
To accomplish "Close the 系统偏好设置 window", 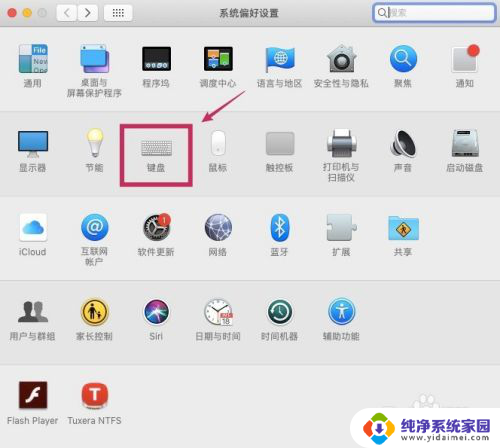I will [x=12, y=13].
